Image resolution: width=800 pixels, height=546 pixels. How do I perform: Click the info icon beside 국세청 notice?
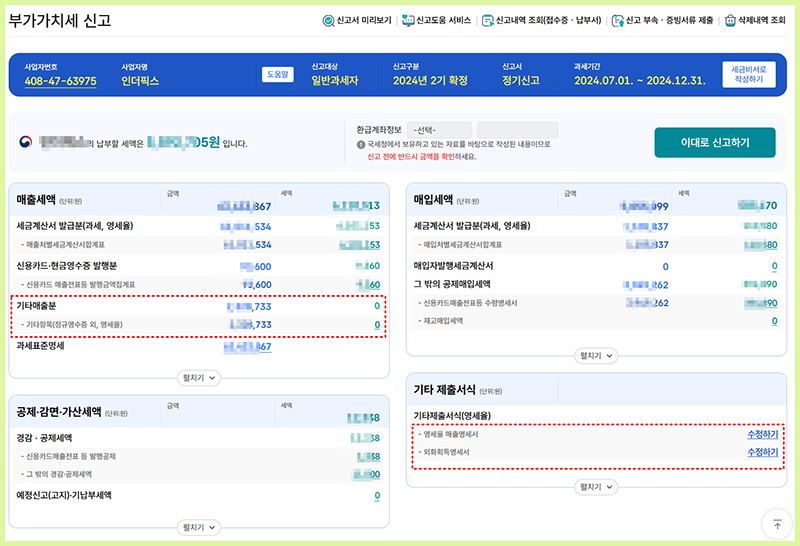pyautogui.click(x=361, y=144)
